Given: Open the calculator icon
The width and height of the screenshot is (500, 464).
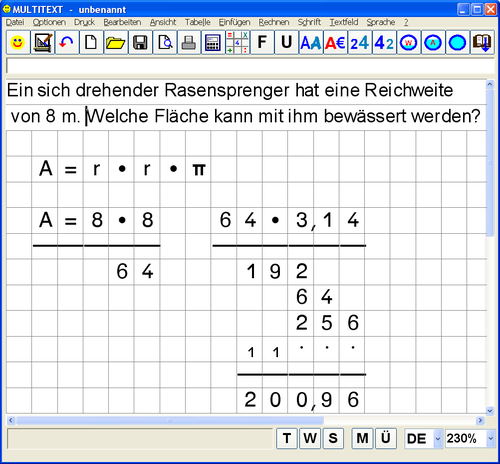Looking at the screenshot, I should tap(213, 42).
